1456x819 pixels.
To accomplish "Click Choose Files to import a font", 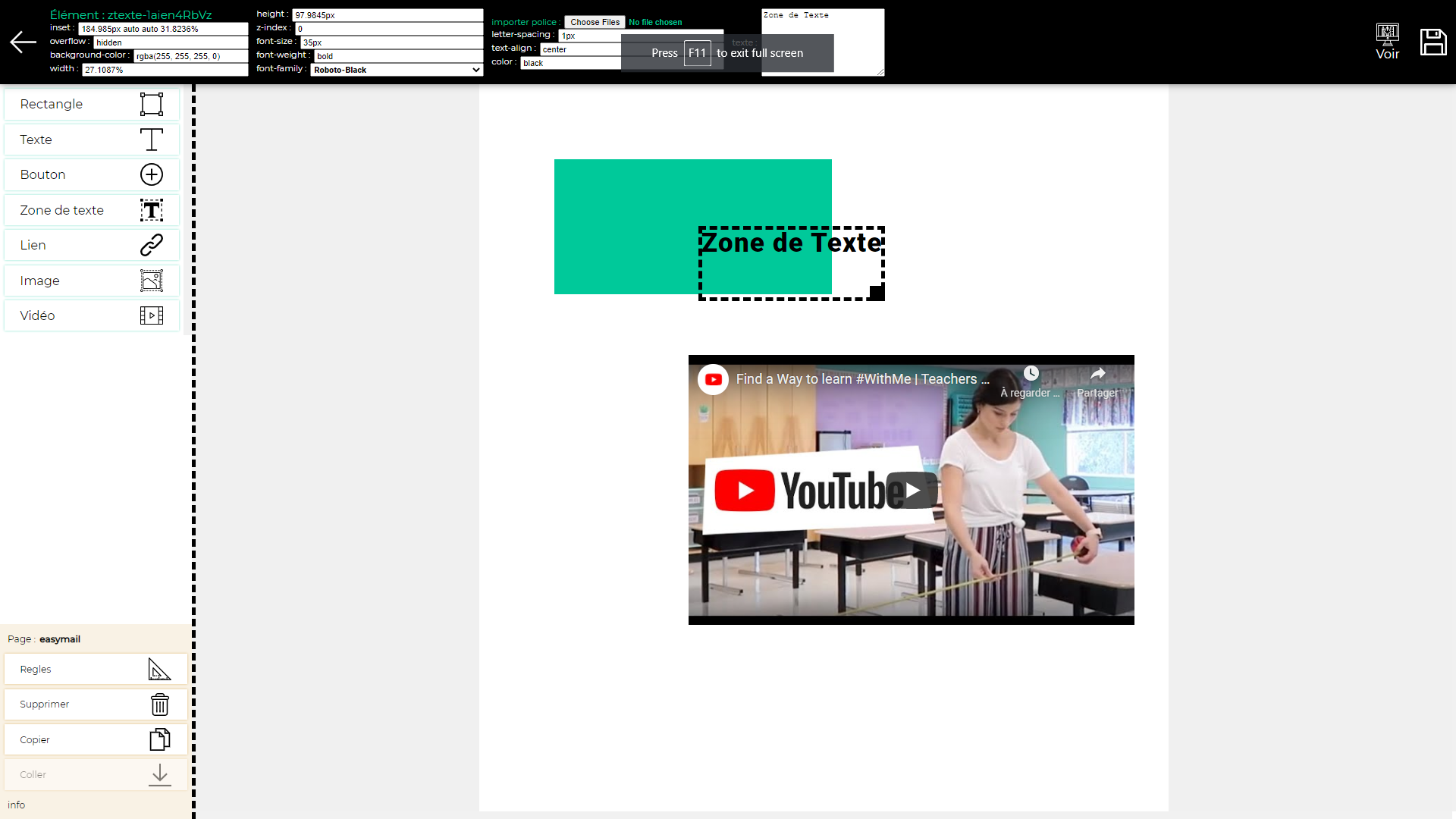I will pos(595,22).
